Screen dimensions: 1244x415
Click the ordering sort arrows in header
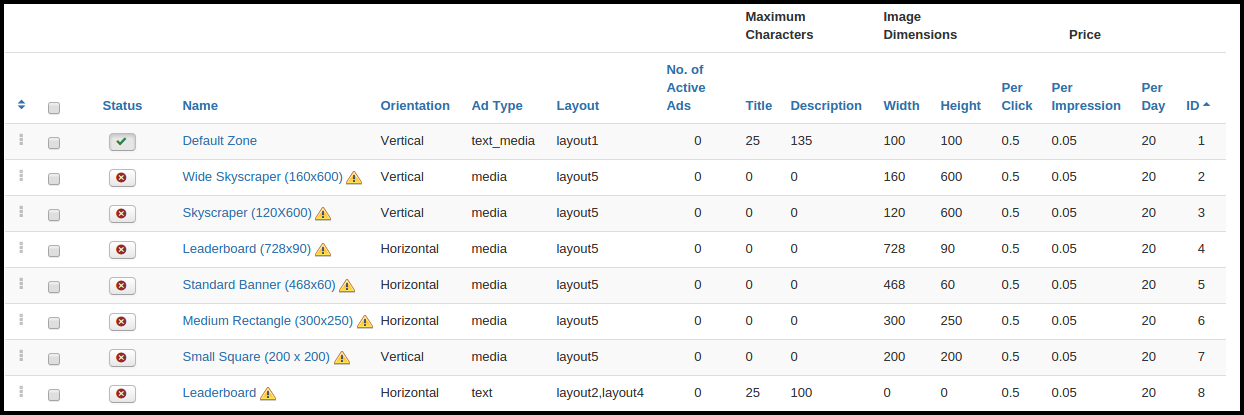point(21,105)
